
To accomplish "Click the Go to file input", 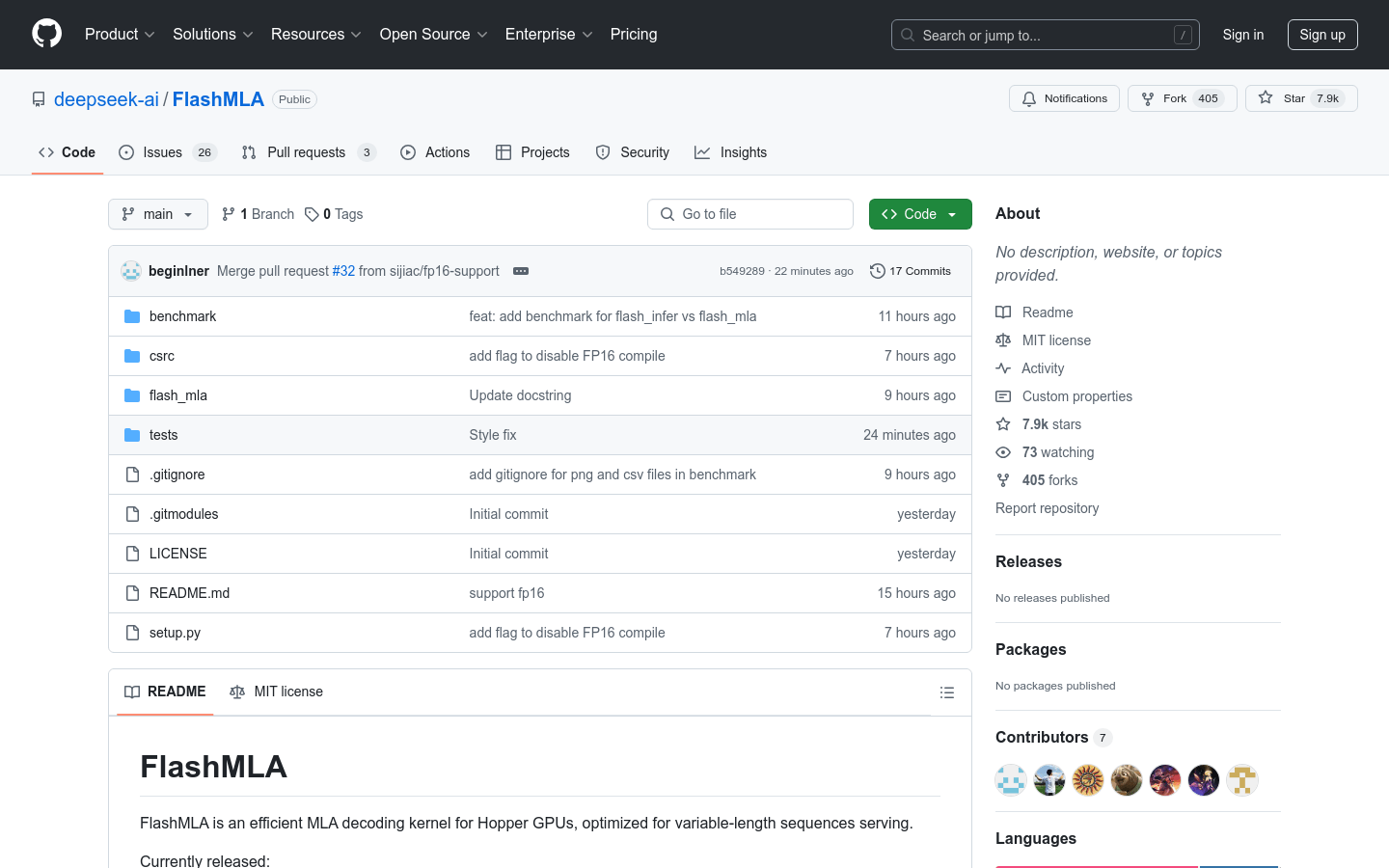I will click(750, 214).
